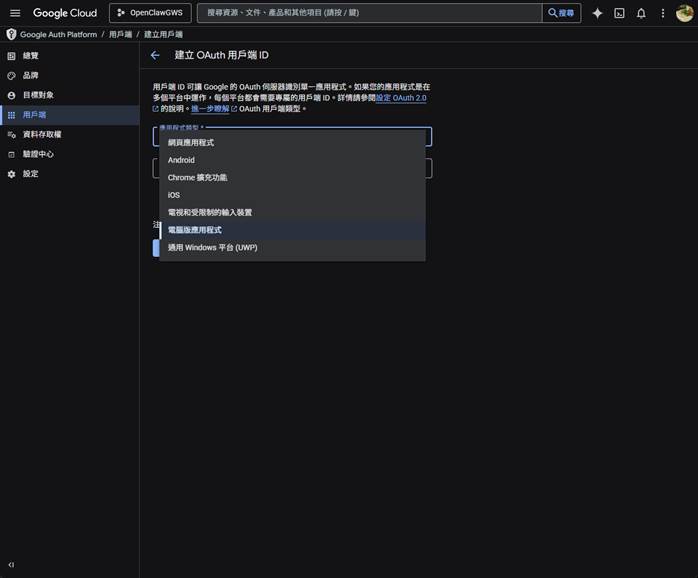The width and height of the screenshot is (698, 578).
Task: Select 網頁應用程式 from the dropdown list
Action: click(191, 143)
